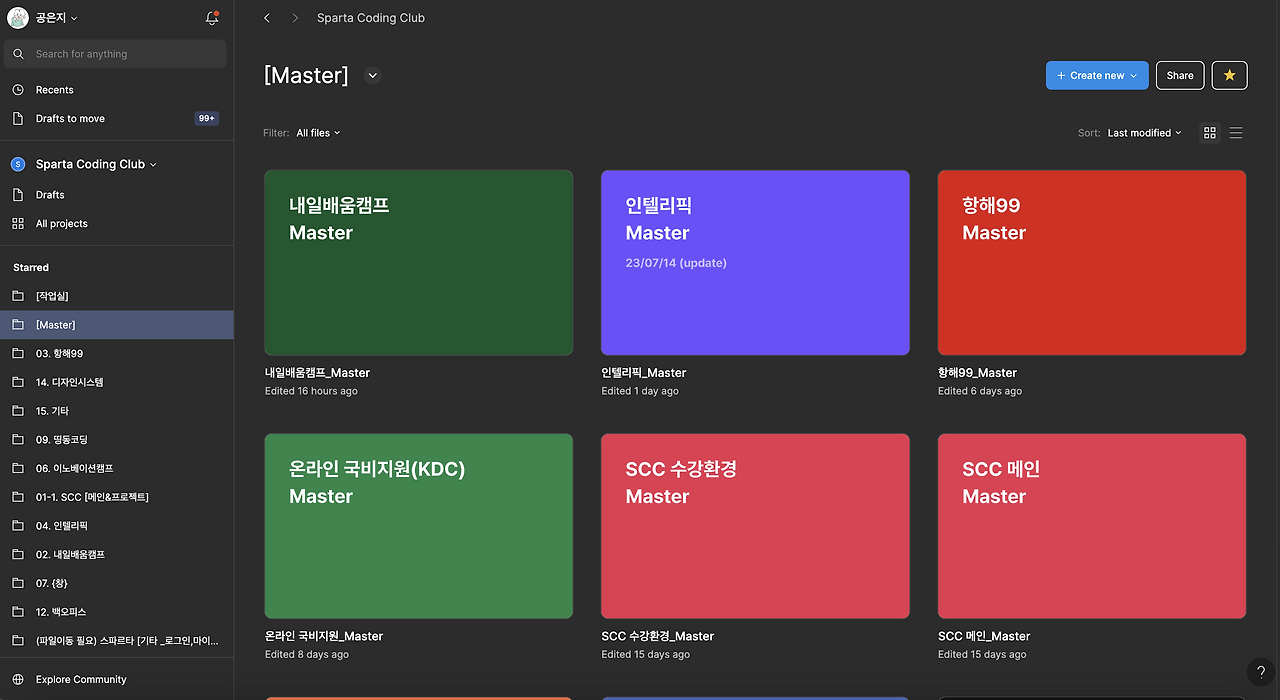Screen dimensions: 1280x700
Task: Click file name SCC 메인_Master
Action: tap(984, 636)
